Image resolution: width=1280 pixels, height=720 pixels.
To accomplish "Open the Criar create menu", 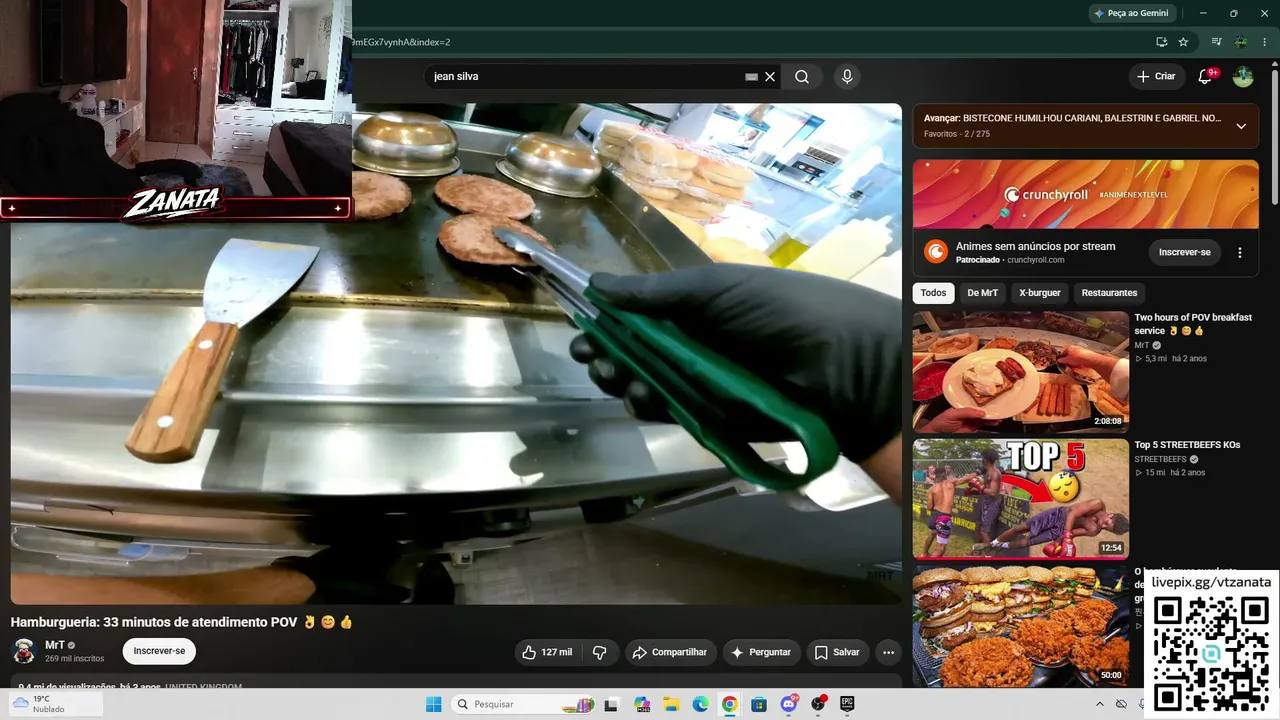I will (1157, 77).
